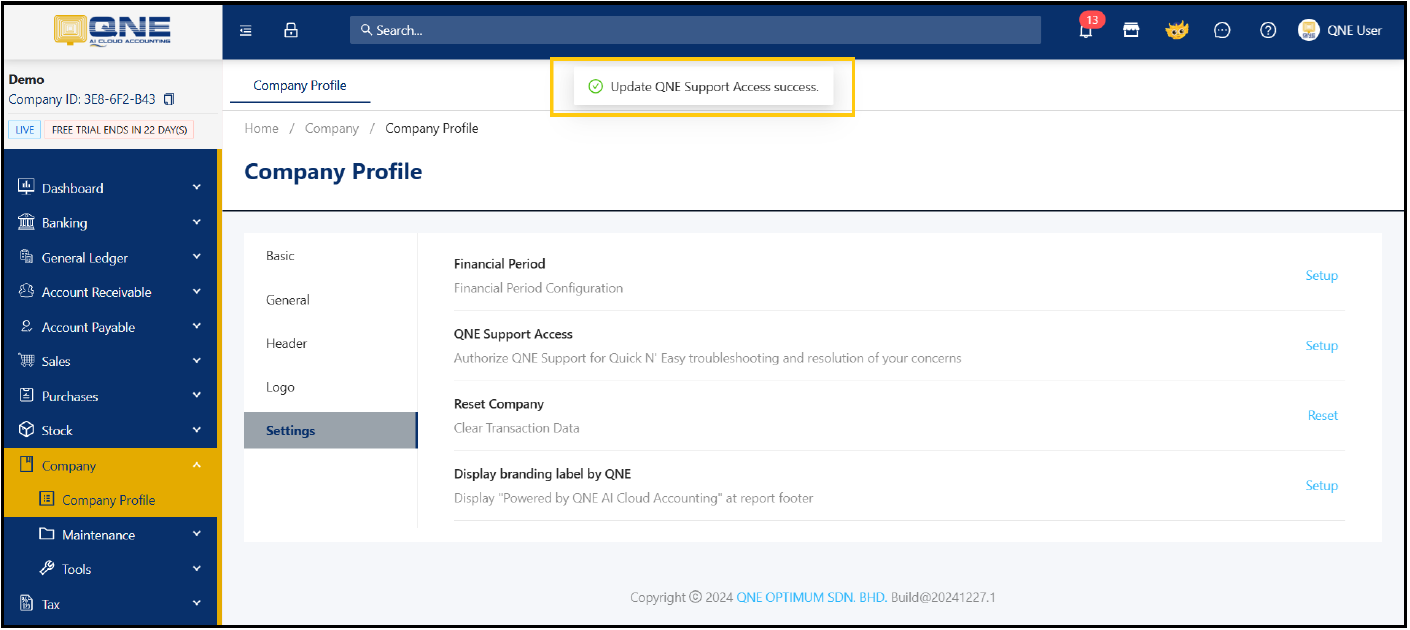Expand the Account Receivable chevron
1410x630 pixels.
[x=197, y=291]
